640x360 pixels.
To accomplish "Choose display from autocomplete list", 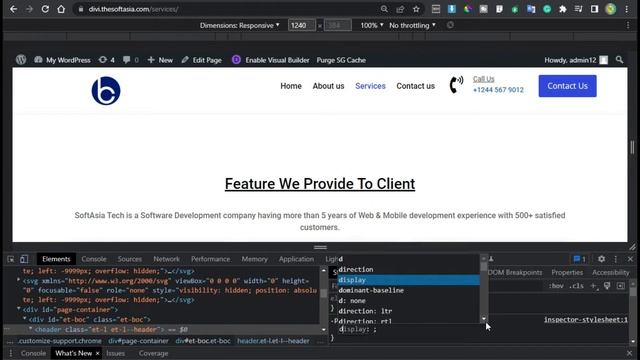I will [x=409, y=280].
